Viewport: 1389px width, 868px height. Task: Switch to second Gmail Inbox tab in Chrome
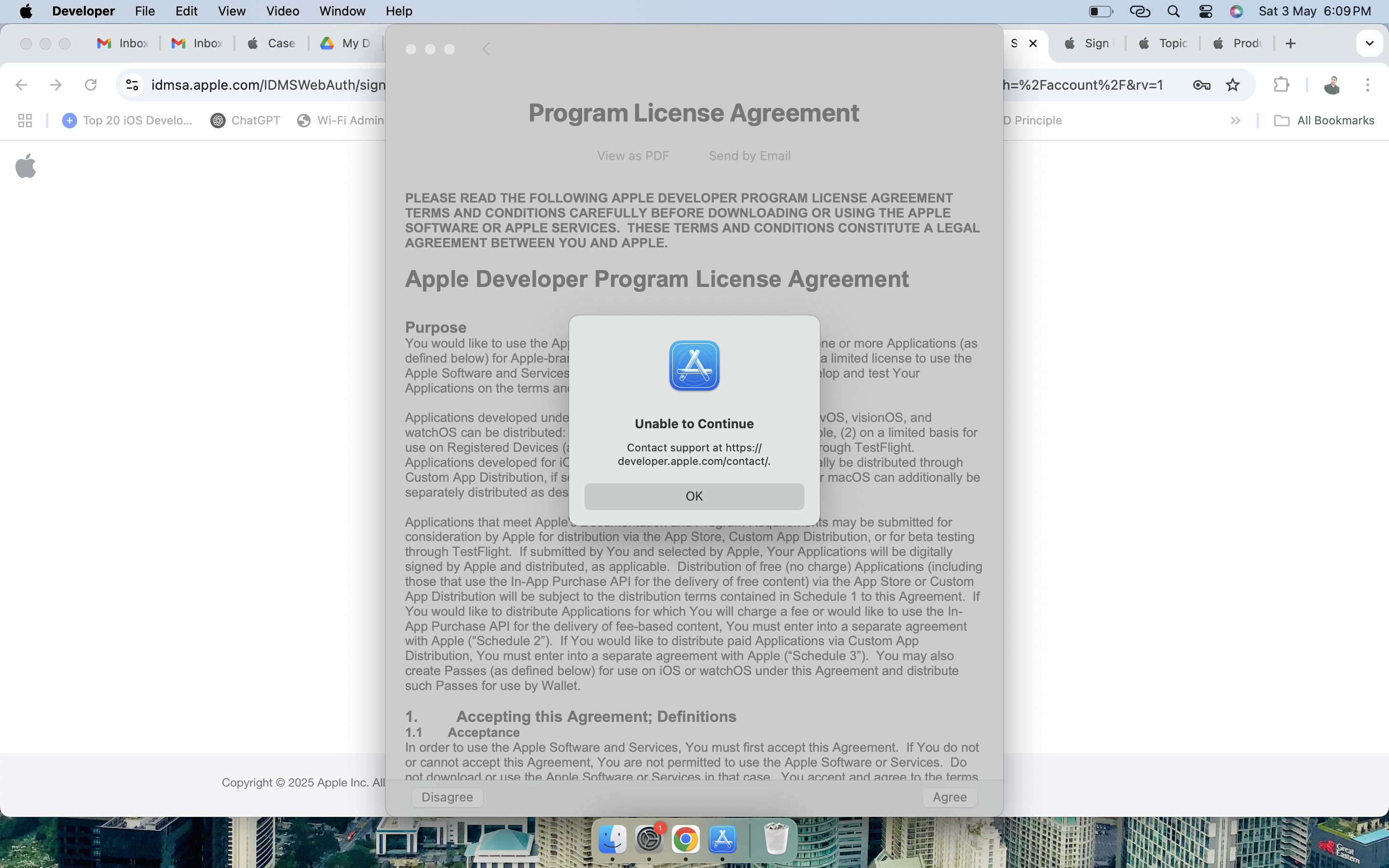click(x=197, y=43)
